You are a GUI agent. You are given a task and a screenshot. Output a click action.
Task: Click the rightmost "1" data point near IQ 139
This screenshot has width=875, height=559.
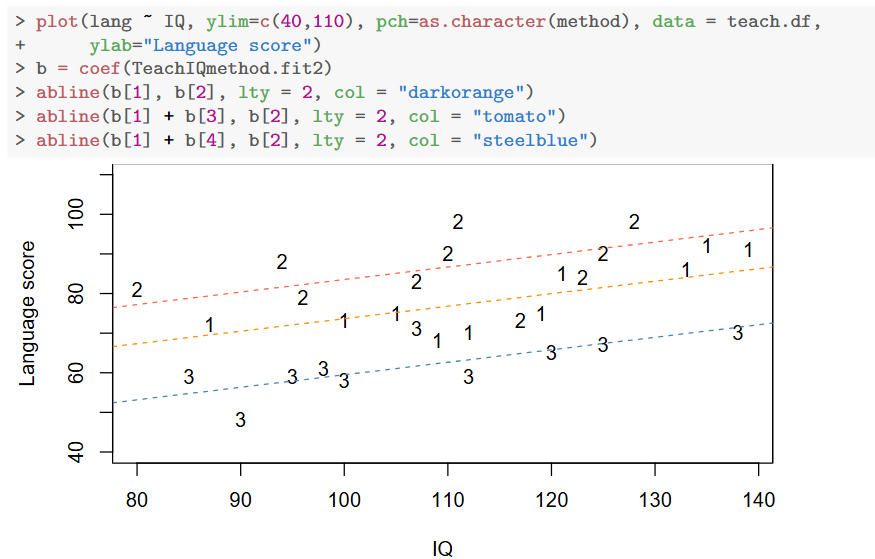[x=748, y=250]
